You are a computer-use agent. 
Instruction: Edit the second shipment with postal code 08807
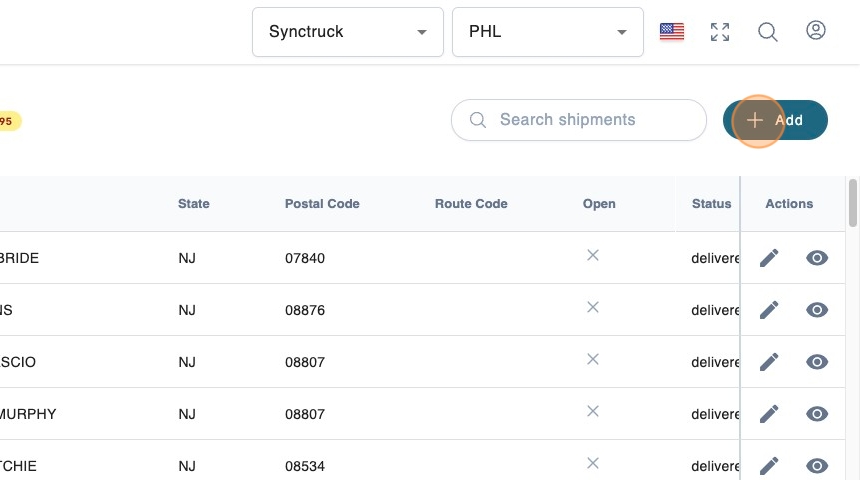pos(769,414)
